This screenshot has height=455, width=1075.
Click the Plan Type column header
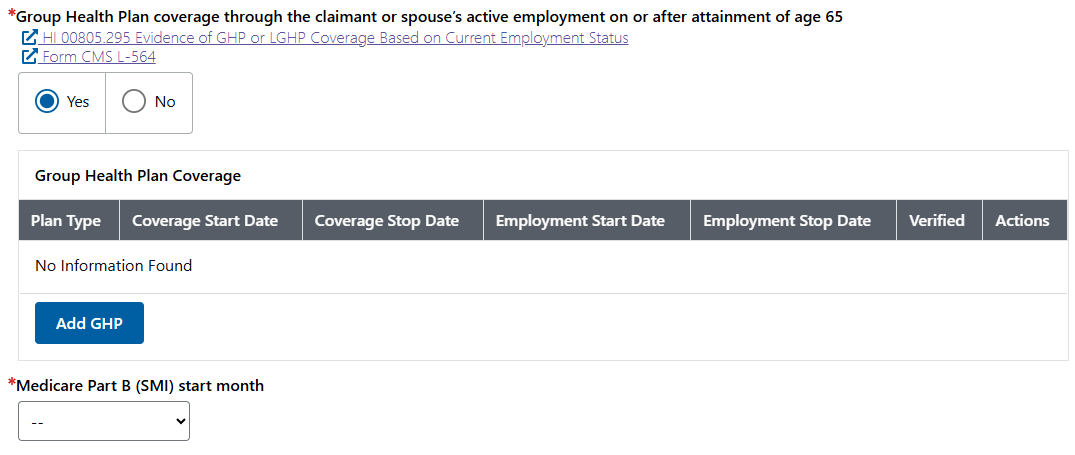coord(66,221)
